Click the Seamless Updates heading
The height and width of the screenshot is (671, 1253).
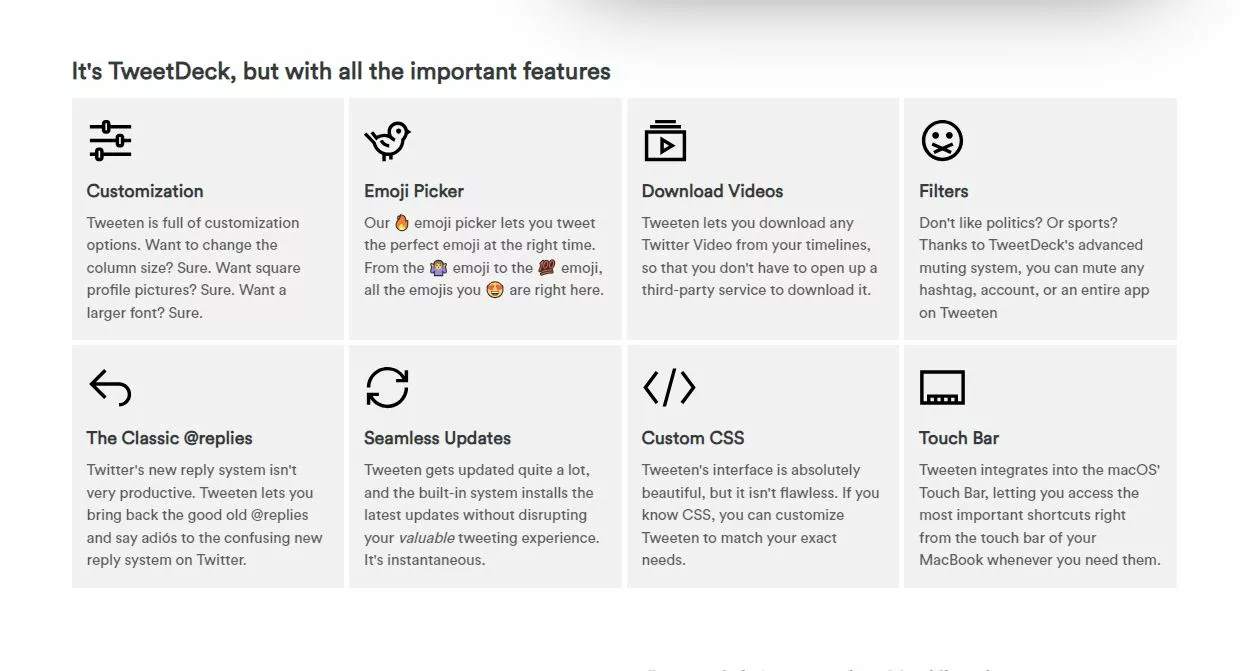click(438, 438)
